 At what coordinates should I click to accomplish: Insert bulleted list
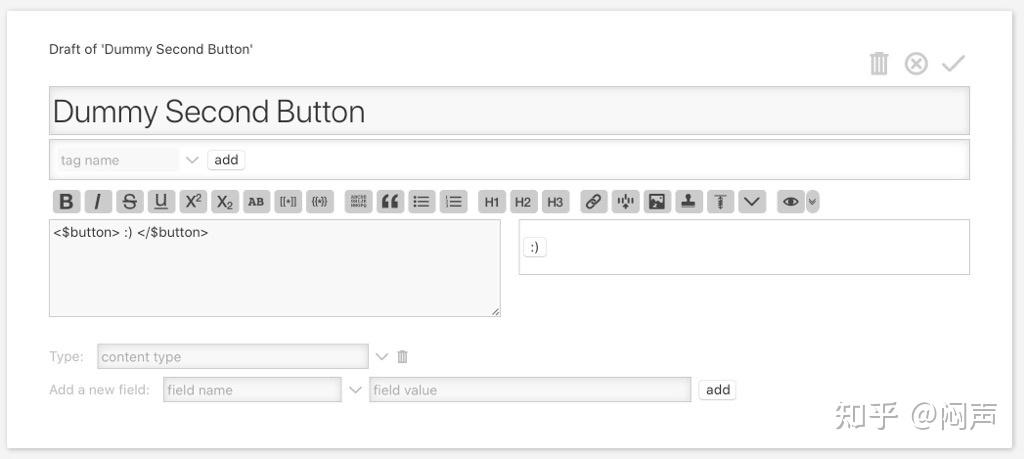tap(422, 201)
